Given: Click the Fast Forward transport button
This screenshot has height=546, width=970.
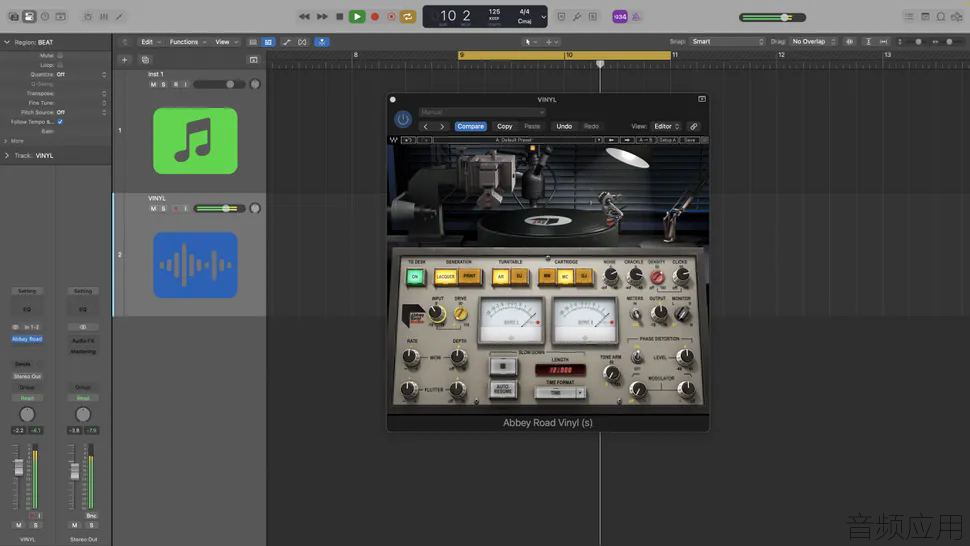Looking at the screenshot, I should [322, 17].
